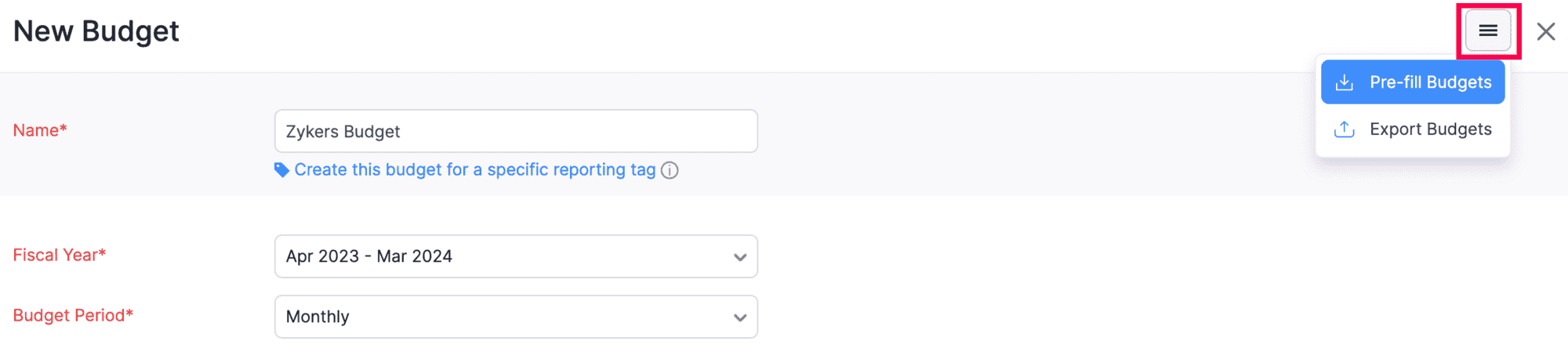Click the Pre-fill Budgets download icon
The image size is (1568, 352).
1345,82
